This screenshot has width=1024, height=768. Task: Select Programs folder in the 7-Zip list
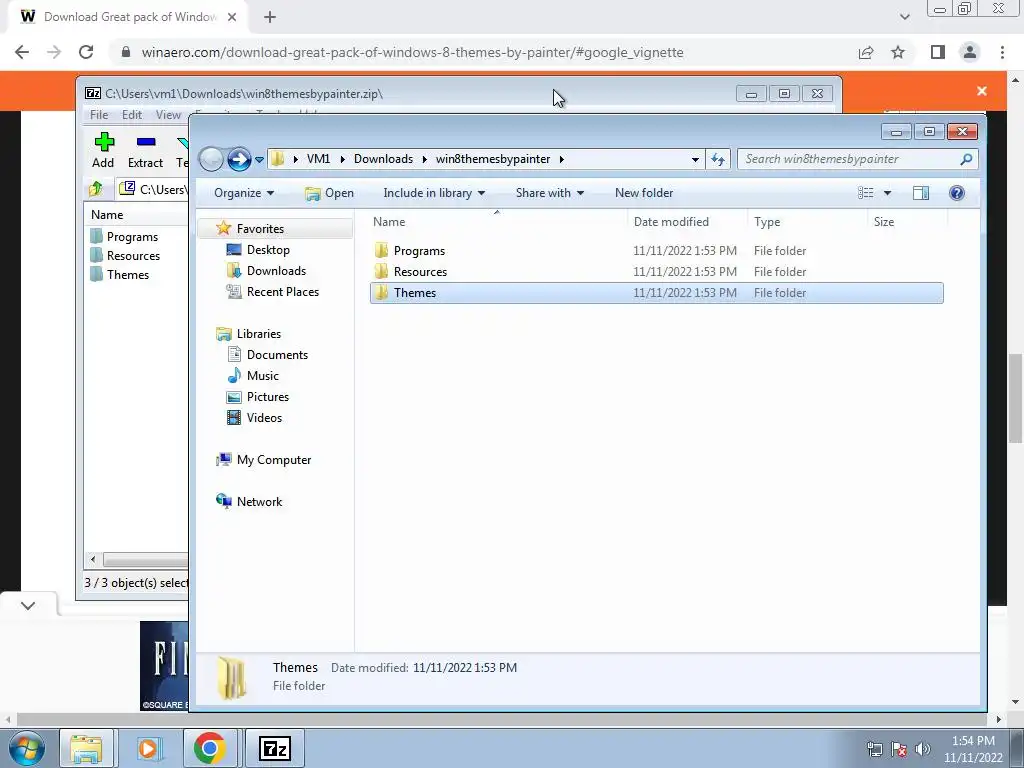pyautogui.click(x=124, y=236)
